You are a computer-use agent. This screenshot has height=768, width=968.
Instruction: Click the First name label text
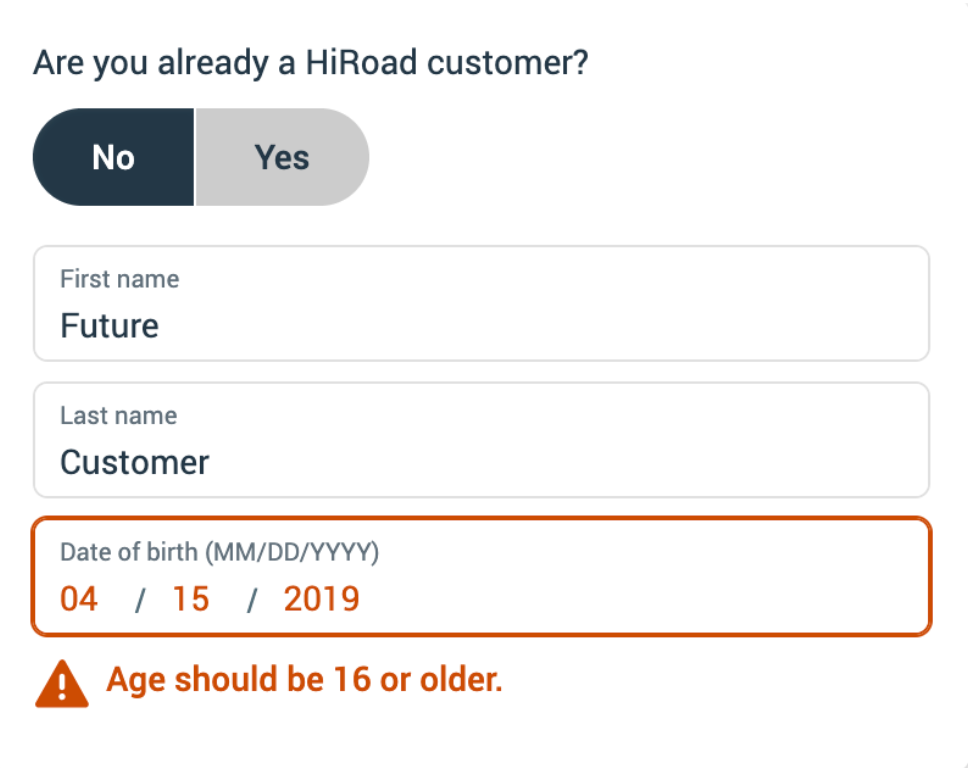(x=120, y=279)
